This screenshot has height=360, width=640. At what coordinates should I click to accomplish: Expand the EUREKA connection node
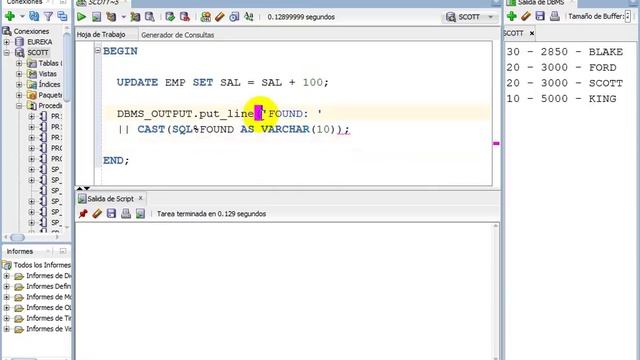pyautogui.click(x=7, y=42)
